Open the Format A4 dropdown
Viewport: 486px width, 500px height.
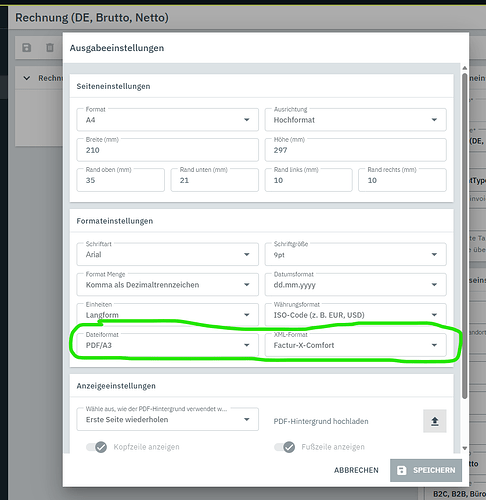(167, 120)
